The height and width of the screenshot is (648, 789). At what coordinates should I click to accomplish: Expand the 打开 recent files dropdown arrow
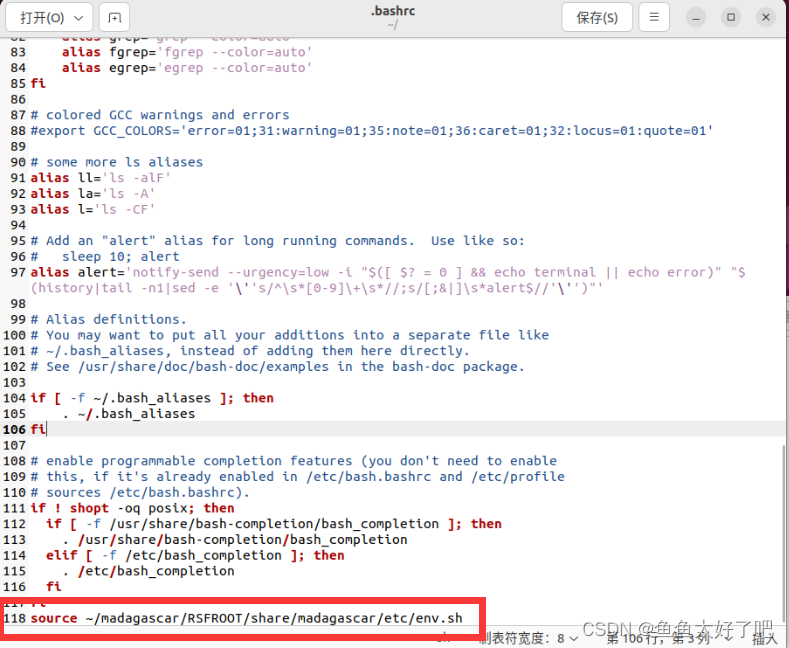click(78, 18)
